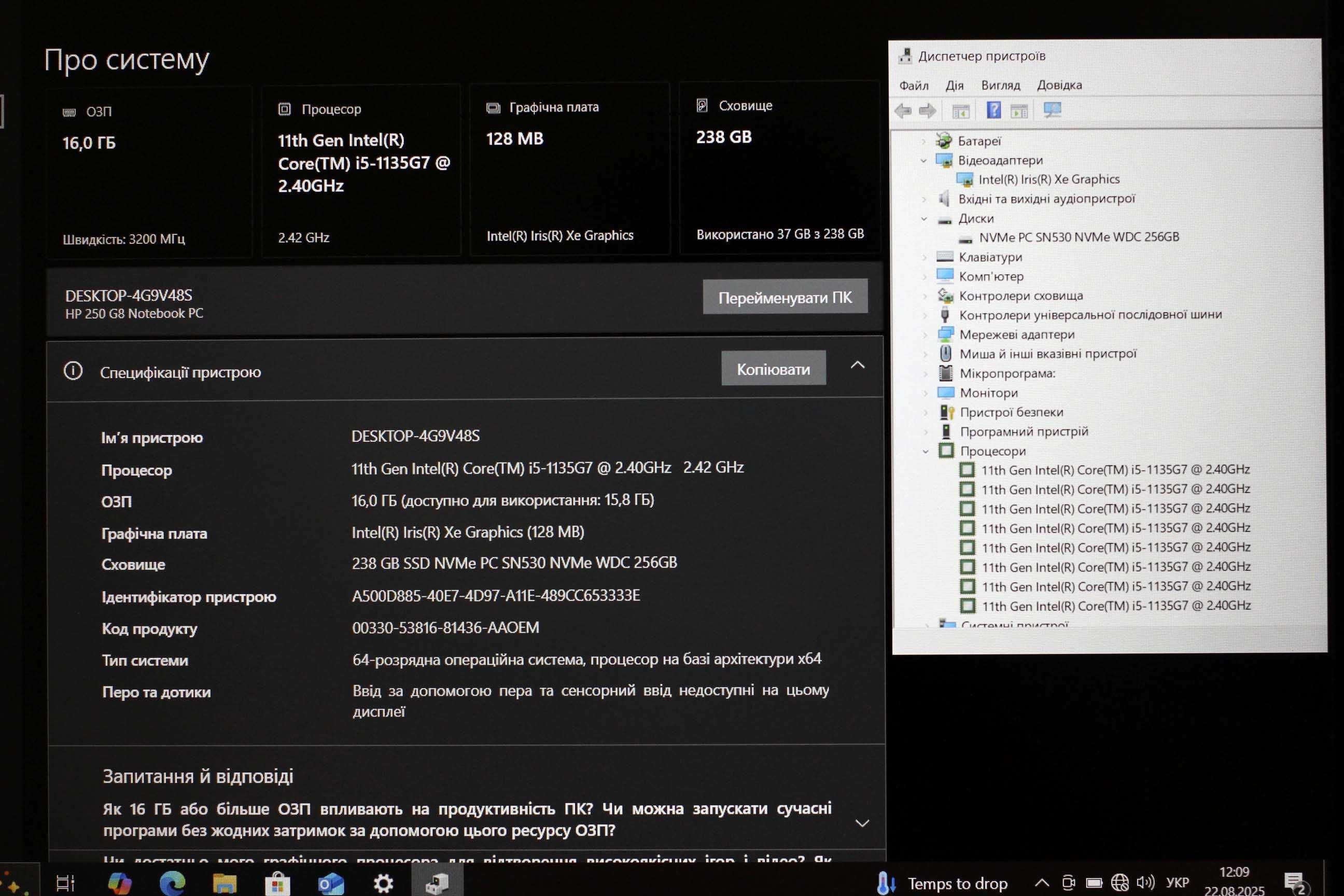The height and width of the screenshot is (896, 1344).
Task: Expand Вхідні та вихідні аудіопристрої
Action: pos(924,199)
